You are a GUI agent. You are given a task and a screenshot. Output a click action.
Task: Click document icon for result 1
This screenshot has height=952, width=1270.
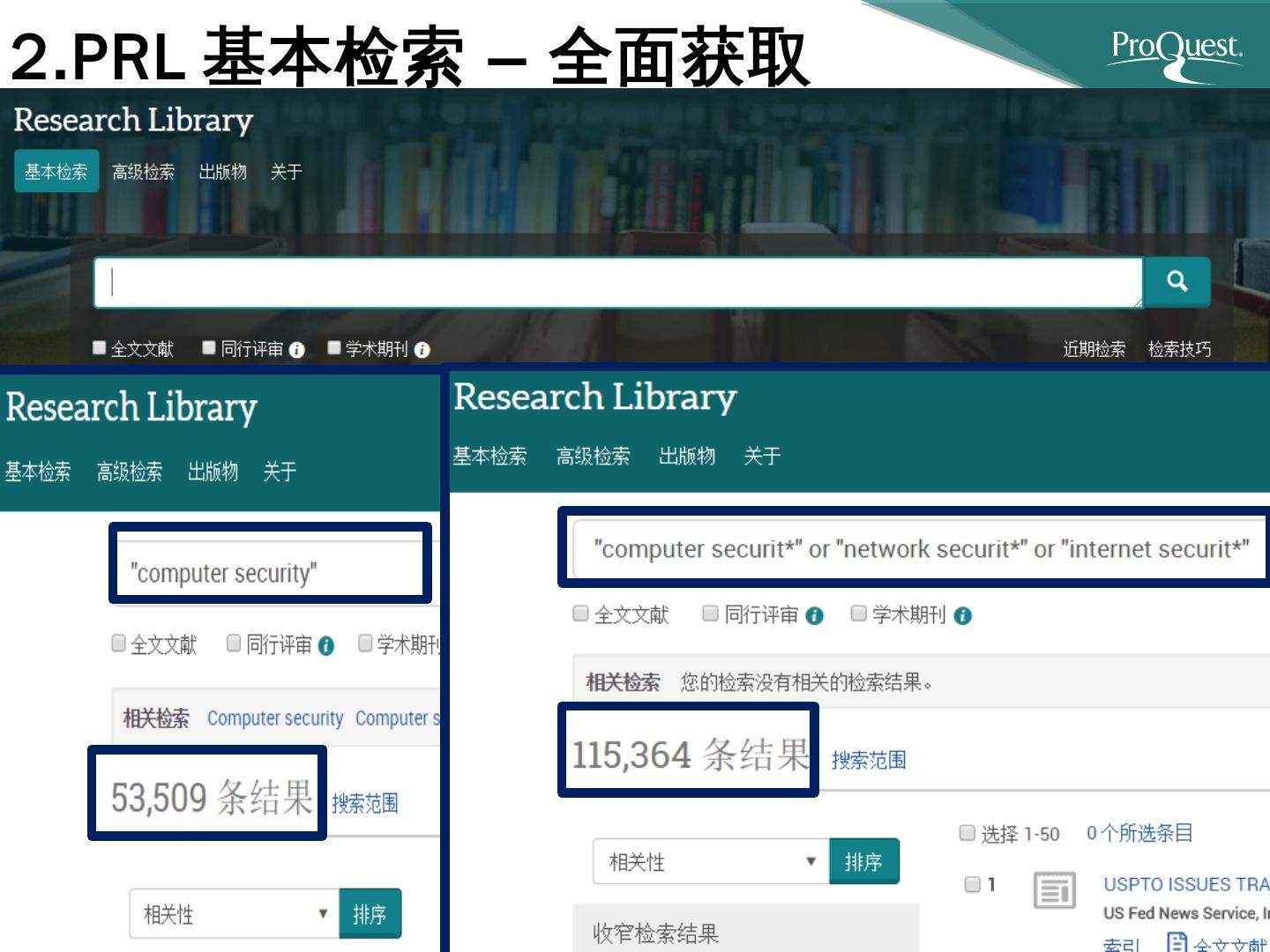[1054, 890]
